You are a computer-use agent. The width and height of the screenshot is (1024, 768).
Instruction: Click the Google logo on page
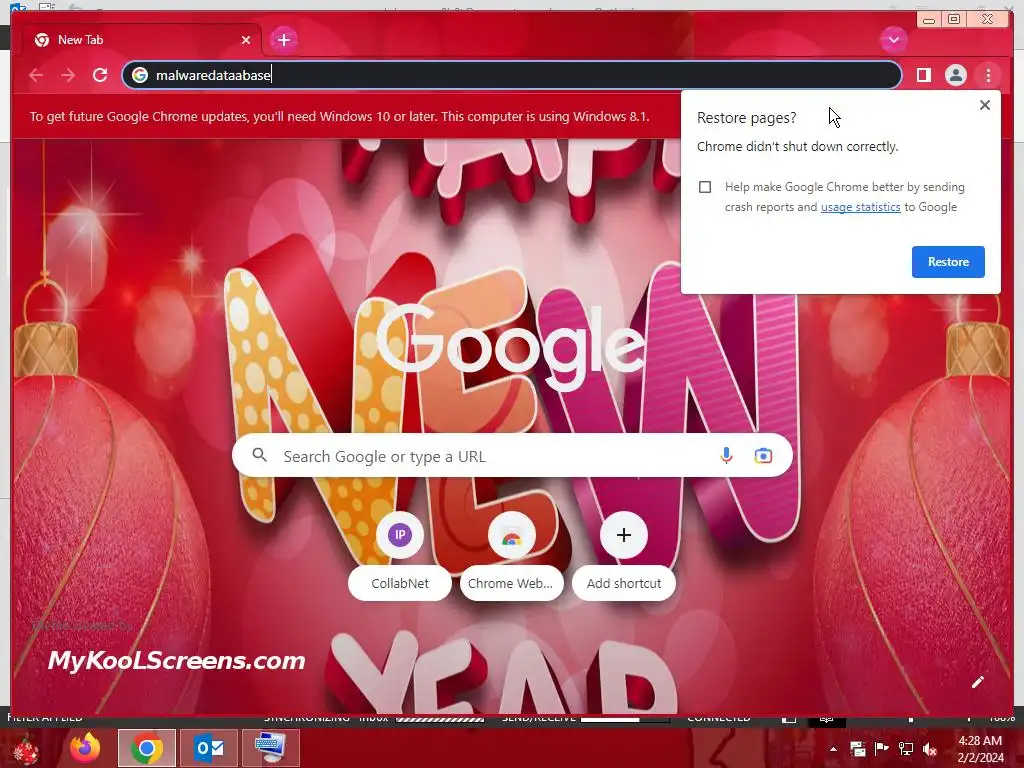click(x=511, y=347)
